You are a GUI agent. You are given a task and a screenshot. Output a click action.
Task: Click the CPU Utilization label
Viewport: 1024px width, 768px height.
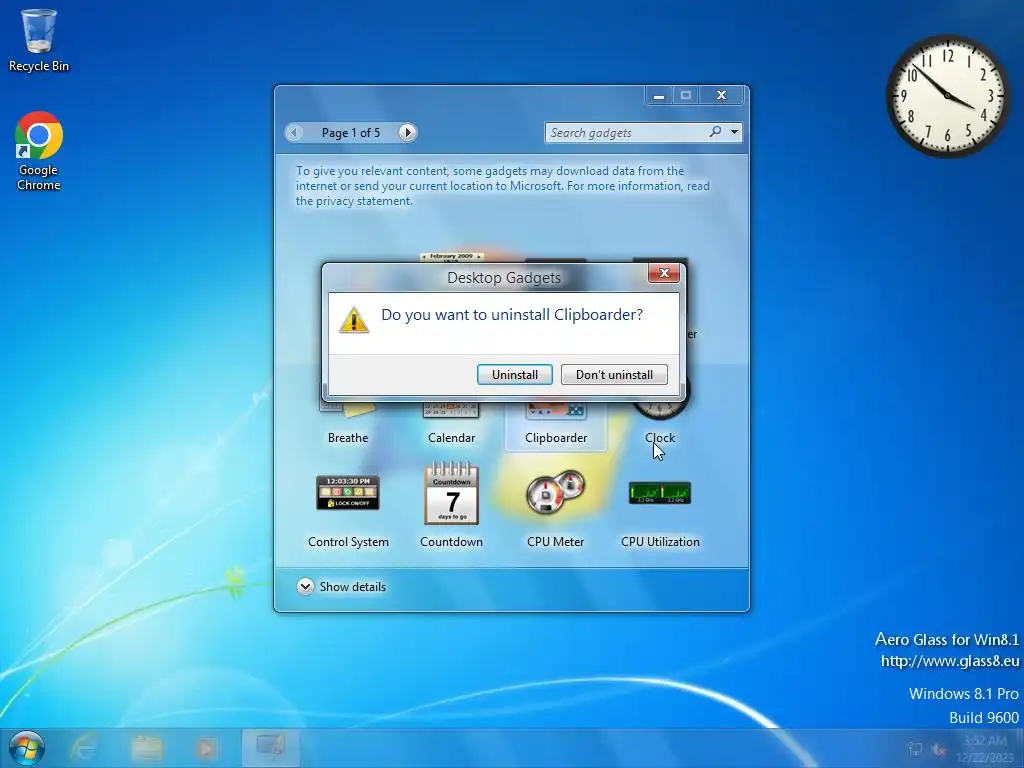660,542
